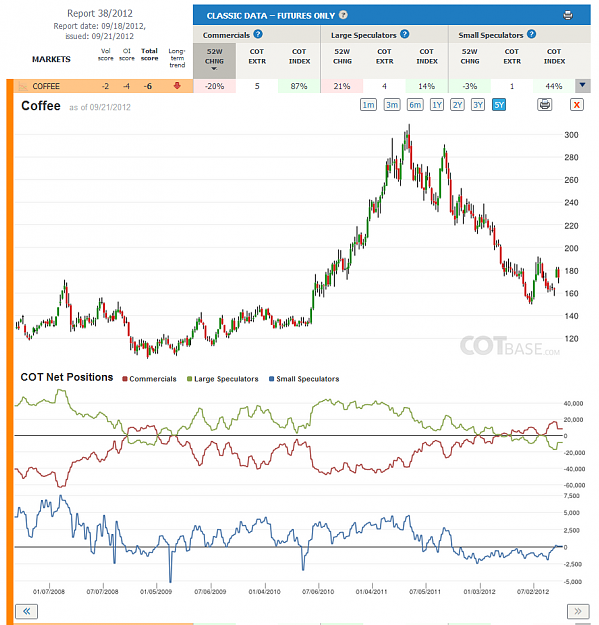599x625 pixels.
Task: Close the Coffee chart with red X
Action: tap(576, 105)
